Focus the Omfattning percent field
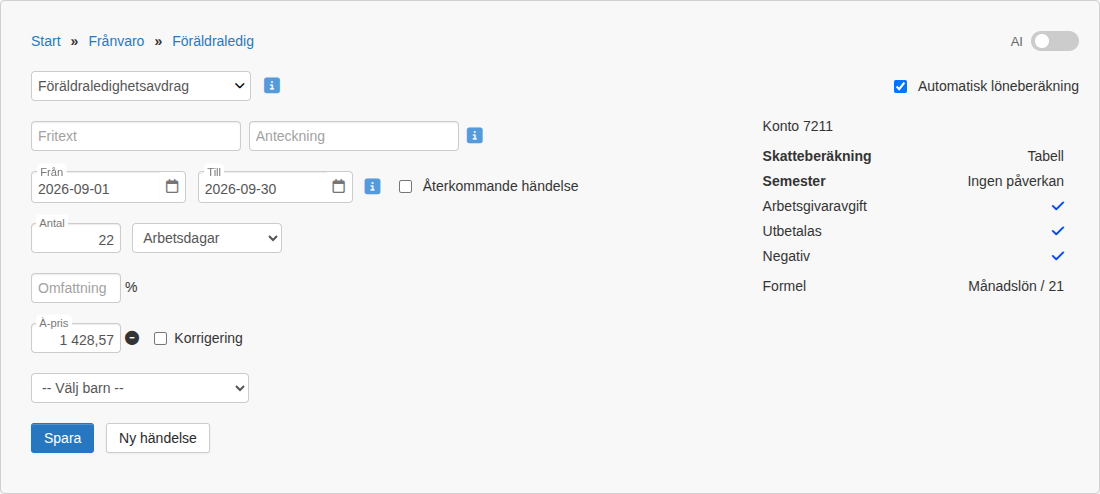Image resolution: width=1100 pixels, height=494 pixels. tap(76, 288)
